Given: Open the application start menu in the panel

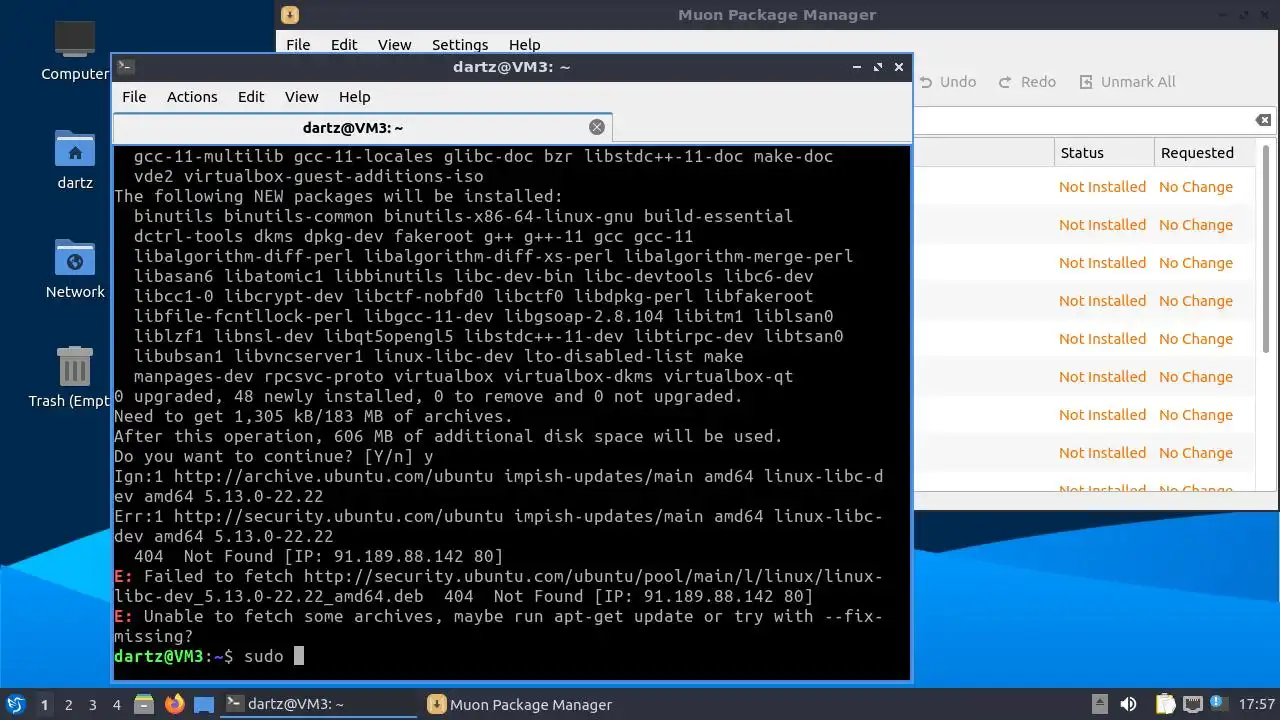Looking at the screenshot, I should tap(16, 704).
